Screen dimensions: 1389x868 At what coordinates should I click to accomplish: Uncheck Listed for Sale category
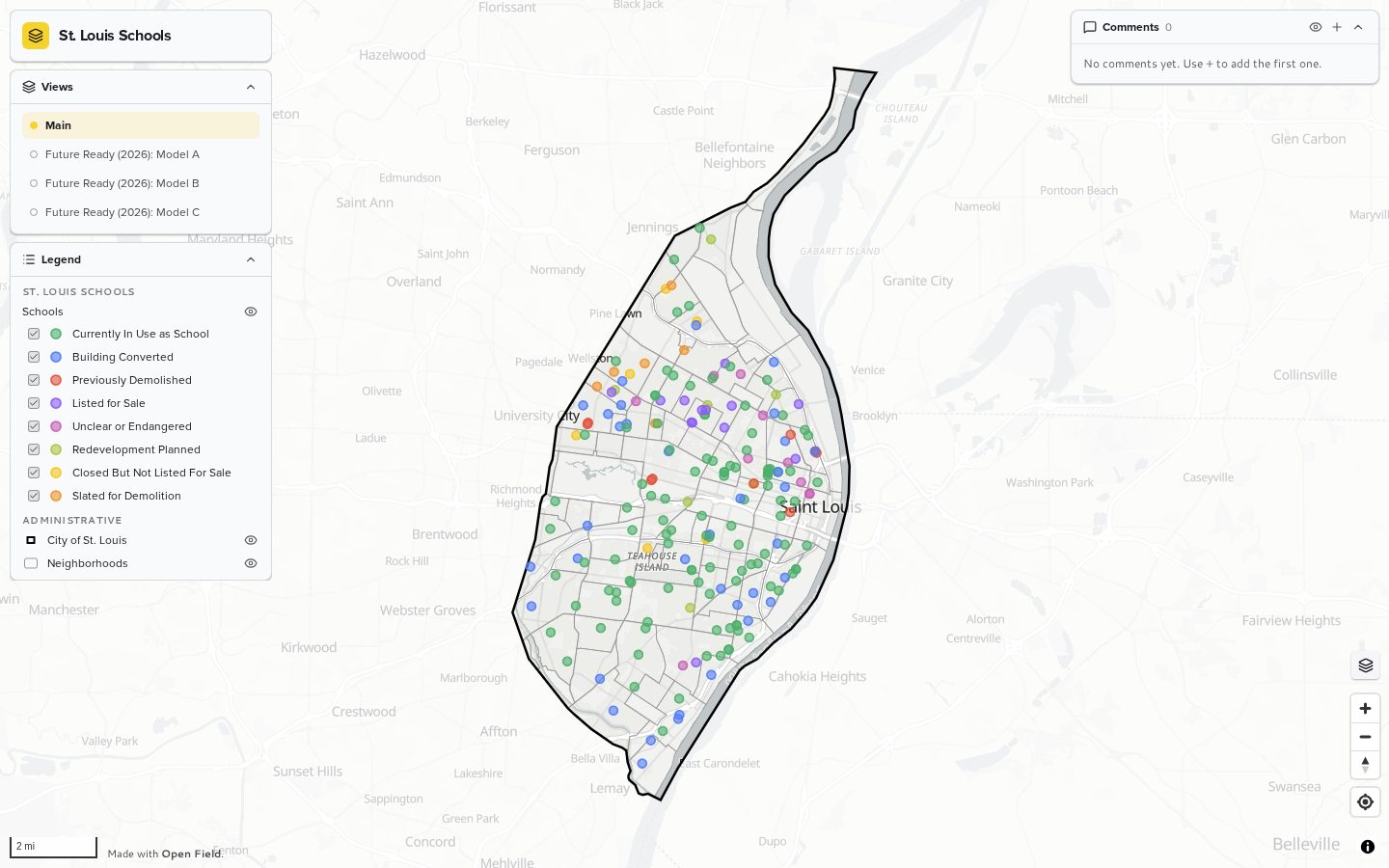tap(34, 403)
